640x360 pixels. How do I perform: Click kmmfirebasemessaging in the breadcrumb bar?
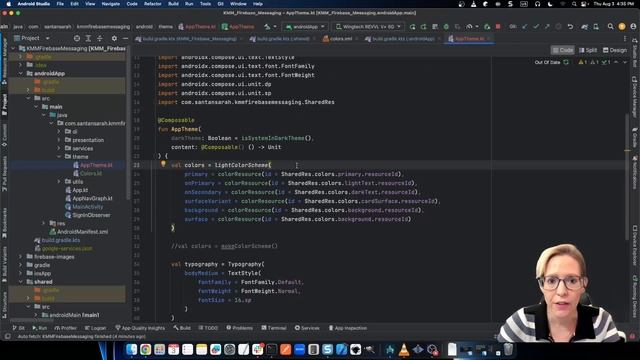pos(103,27)
